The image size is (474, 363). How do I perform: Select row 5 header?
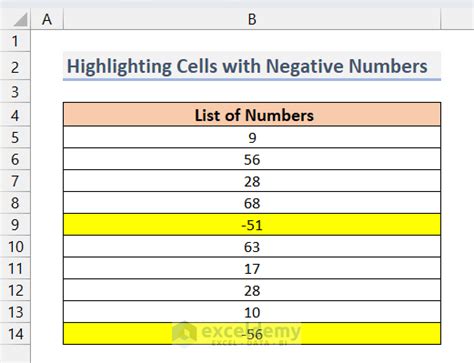pos(15,137)
